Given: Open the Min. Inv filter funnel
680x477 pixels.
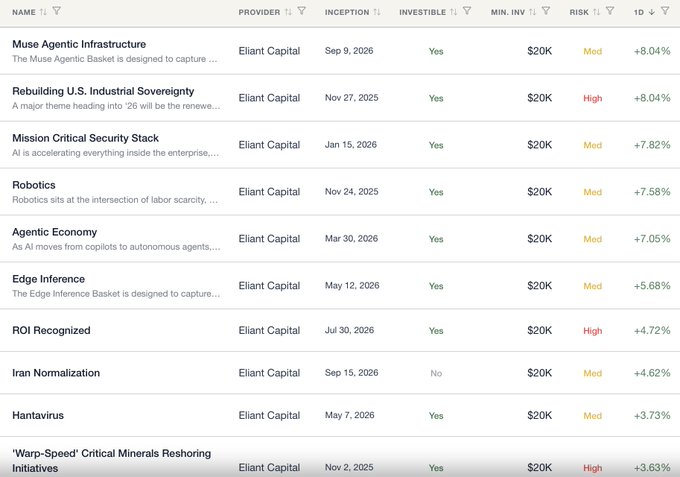Looking at the screenshot, I should pyautogui.click(x=546, y=11).
